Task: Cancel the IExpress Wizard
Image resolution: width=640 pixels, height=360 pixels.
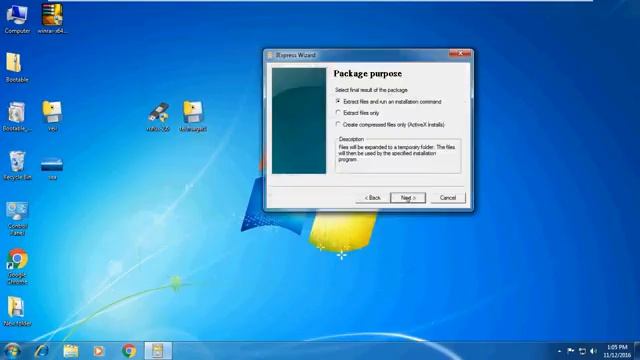Action: click(x=448, y=198)
